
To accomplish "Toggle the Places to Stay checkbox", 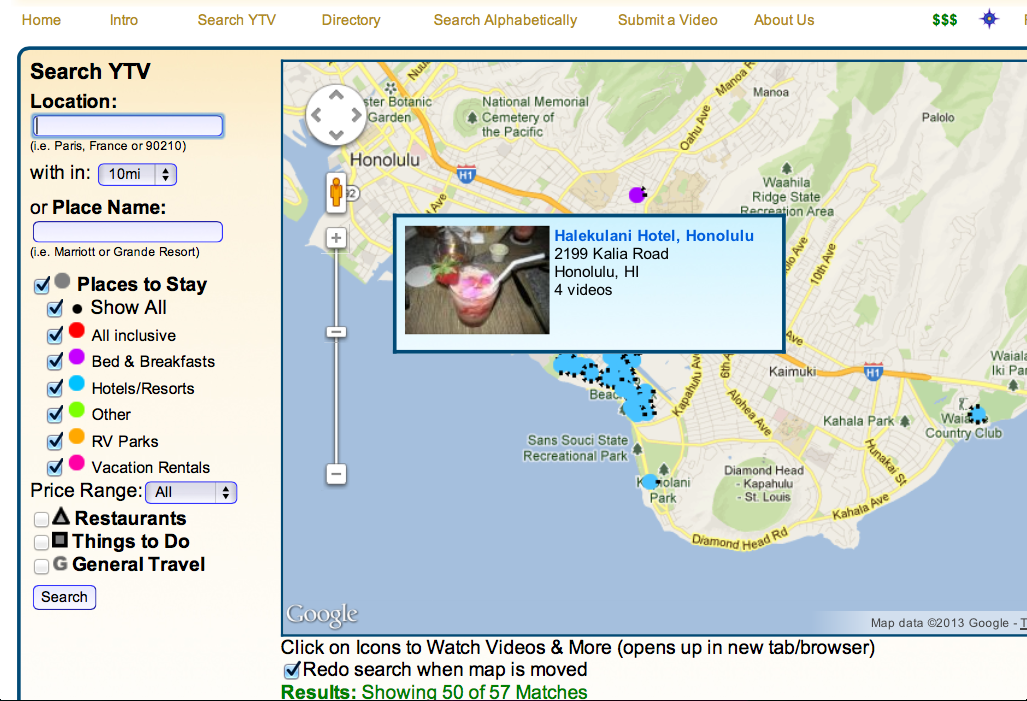I will [x=42, y=285].
